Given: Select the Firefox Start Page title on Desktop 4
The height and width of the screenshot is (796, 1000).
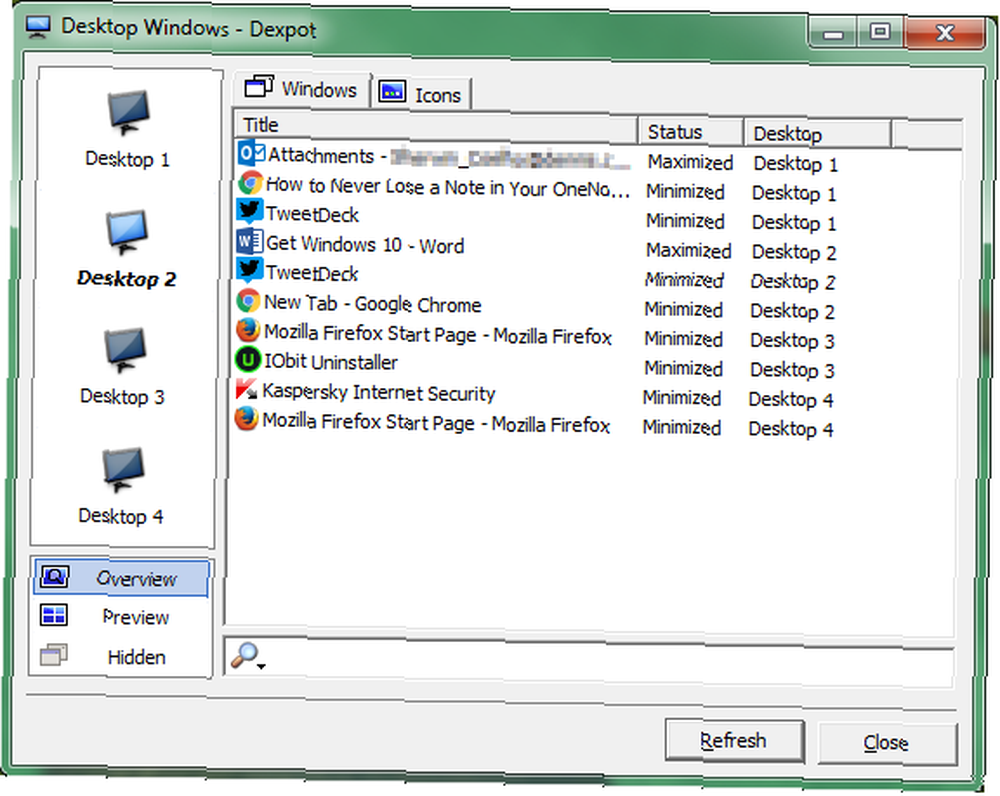Looking at the screenshot, I should click(x=436, y=424).
